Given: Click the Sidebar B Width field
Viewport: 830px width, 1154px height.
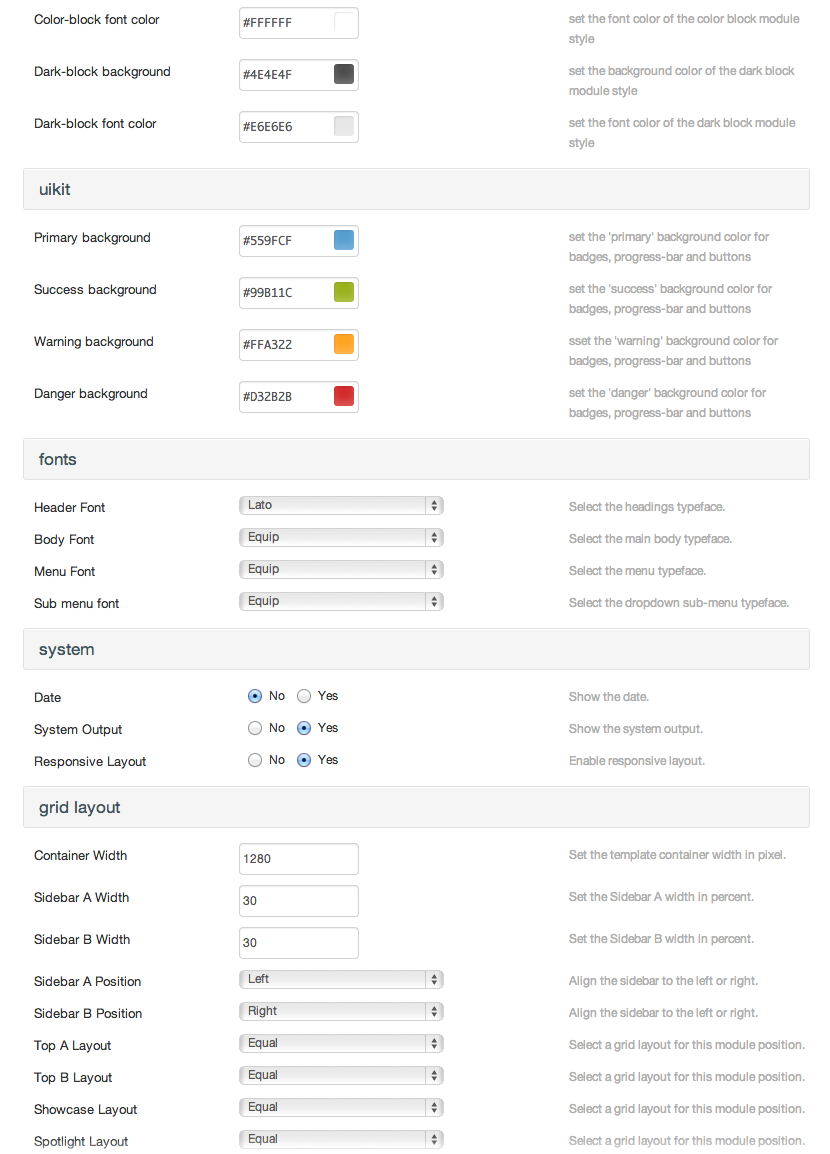Looking at the screenshot, I should coord(299,943).
